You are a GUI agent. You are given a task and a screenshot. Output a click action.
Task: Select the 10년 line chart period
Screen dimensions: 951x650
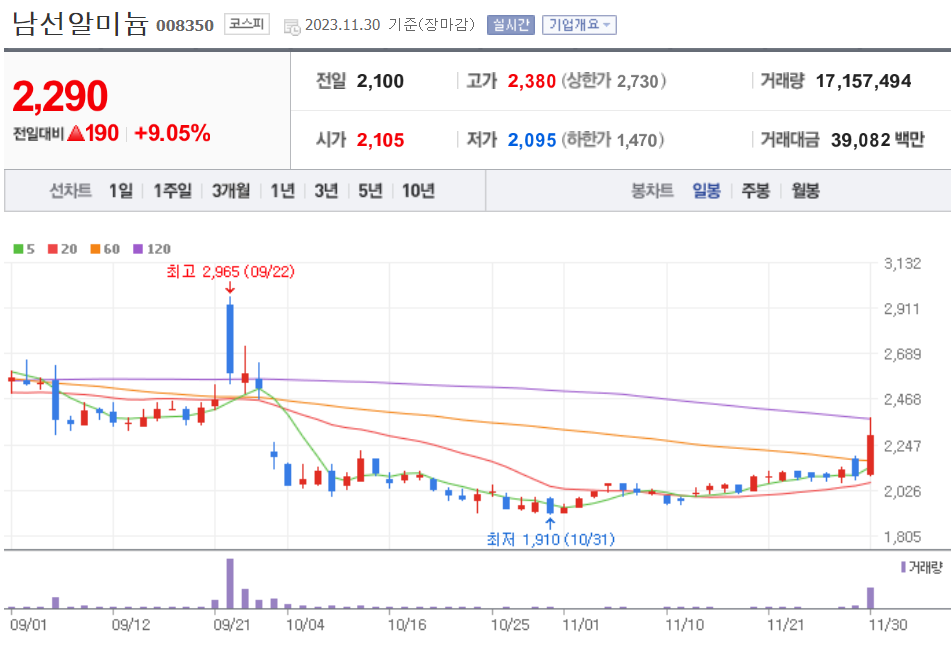(418, 191)
